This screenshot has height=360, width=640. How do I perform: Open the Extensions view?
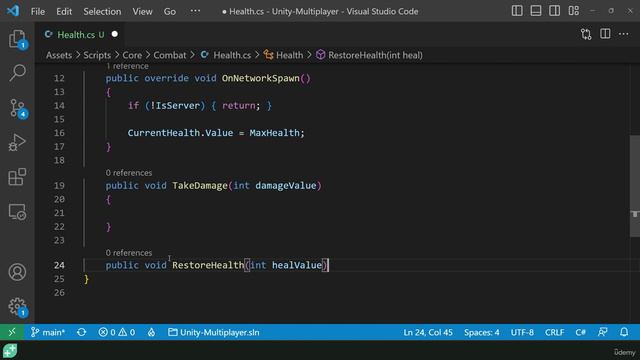17,177
